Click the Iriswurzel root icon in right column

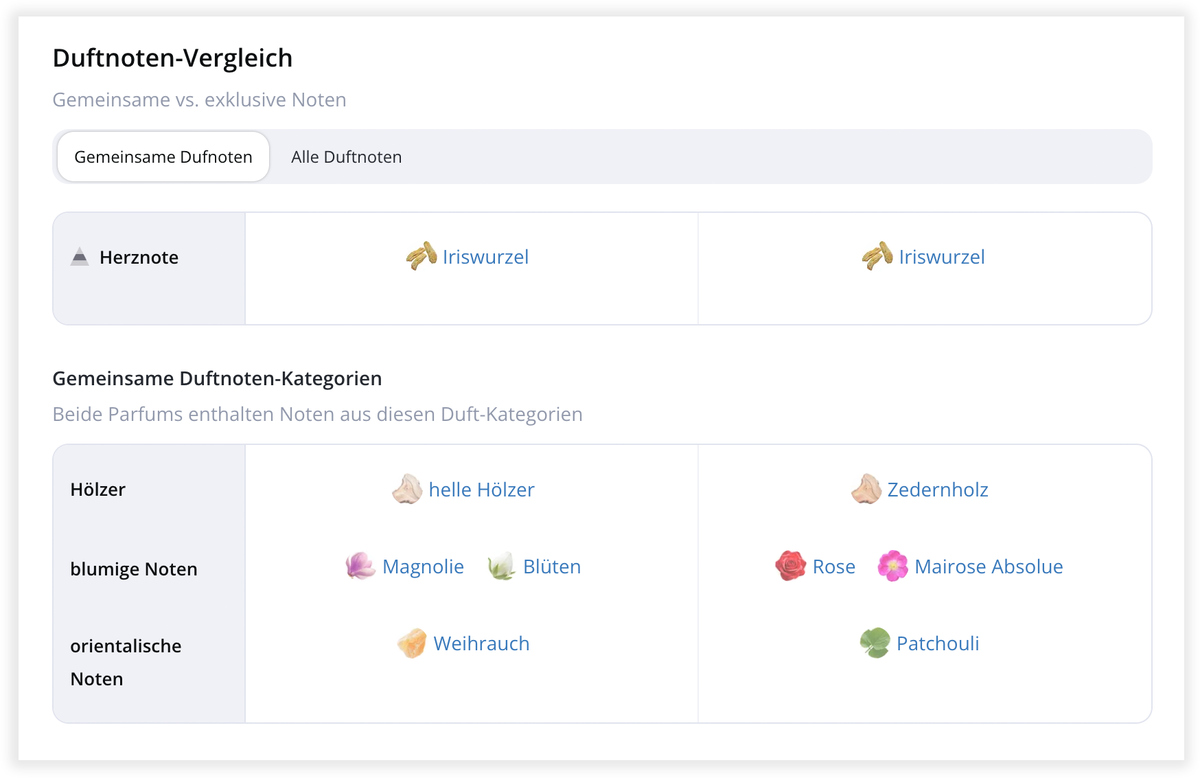(x=878, y=257)
